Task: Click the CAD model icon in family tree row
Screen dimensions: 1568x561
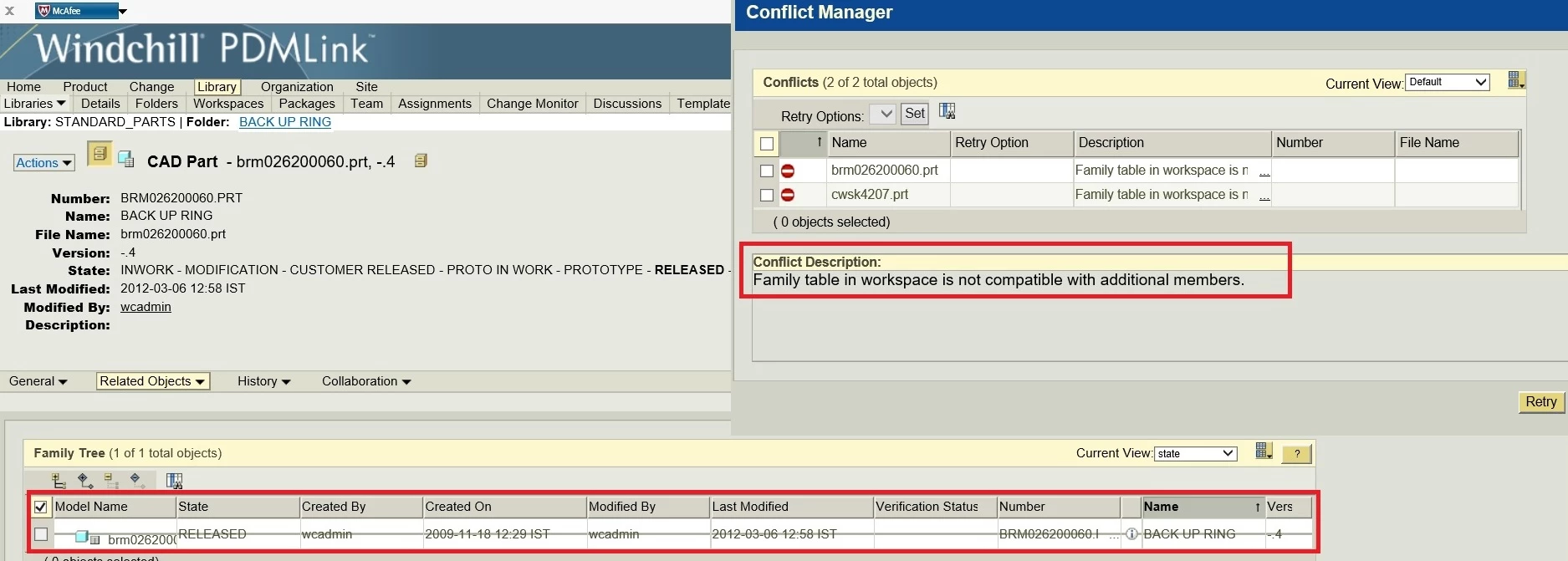Action: pyautogui.click(x=82, y=536)
